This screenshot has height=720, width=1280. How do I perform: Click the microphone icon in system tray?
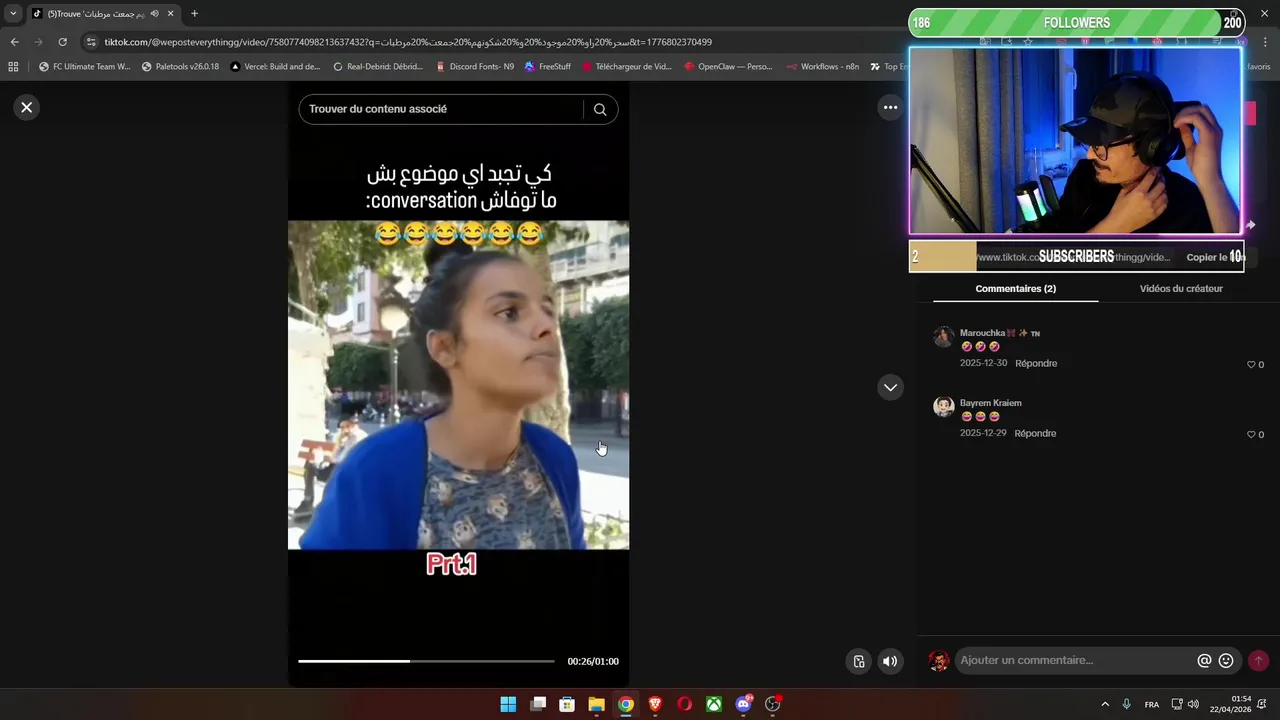click(x=1127, y=704)
